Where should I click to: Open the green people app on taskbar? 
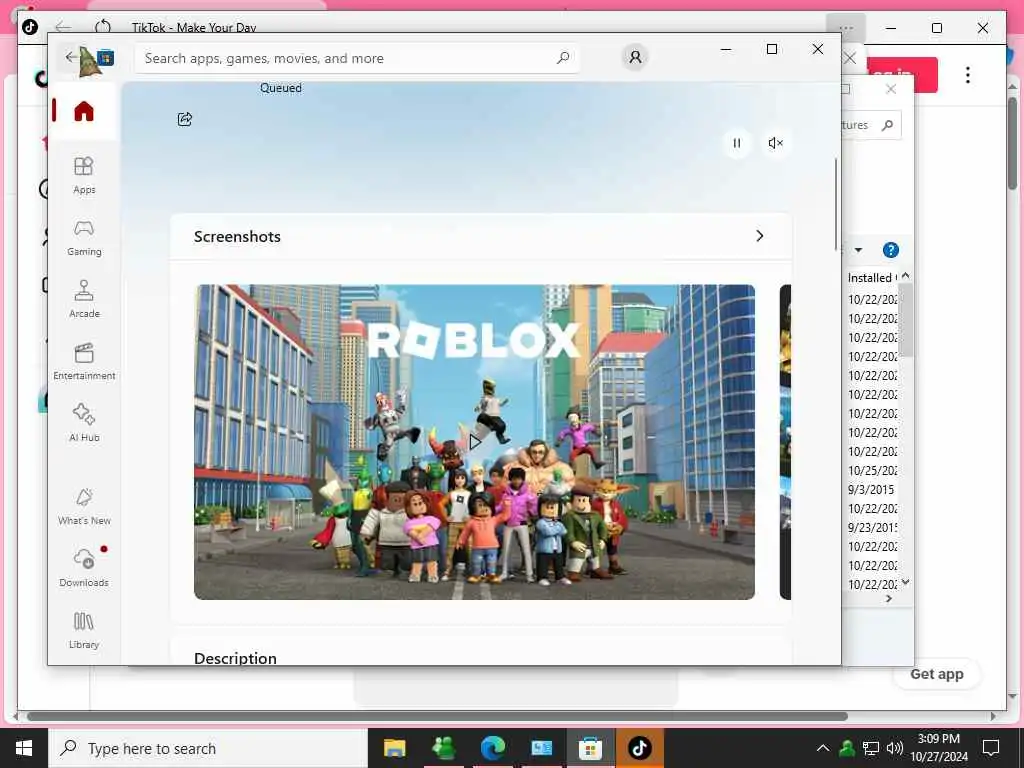443,748
